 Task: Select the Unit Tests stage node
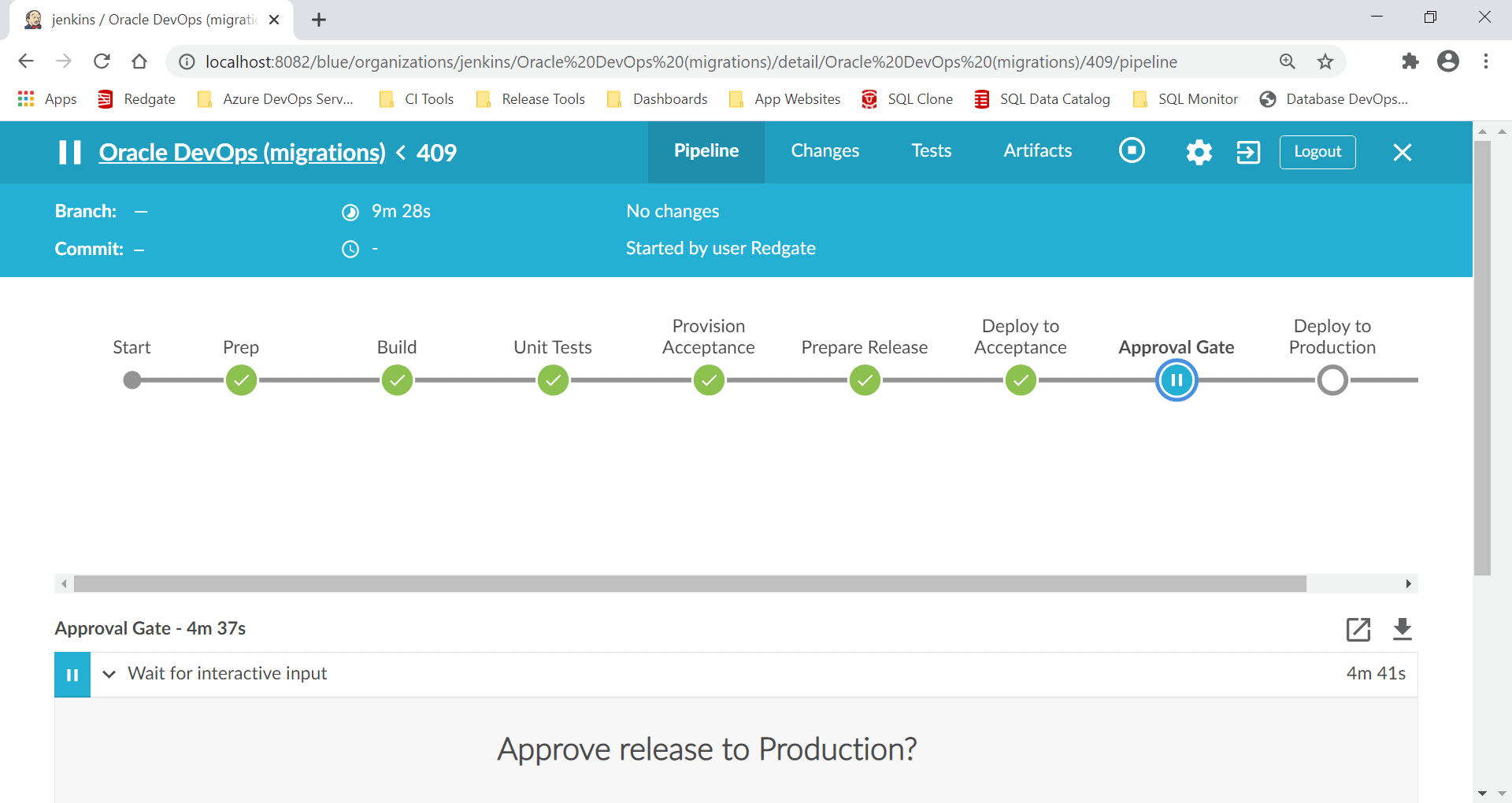click(x=553, y=381)
